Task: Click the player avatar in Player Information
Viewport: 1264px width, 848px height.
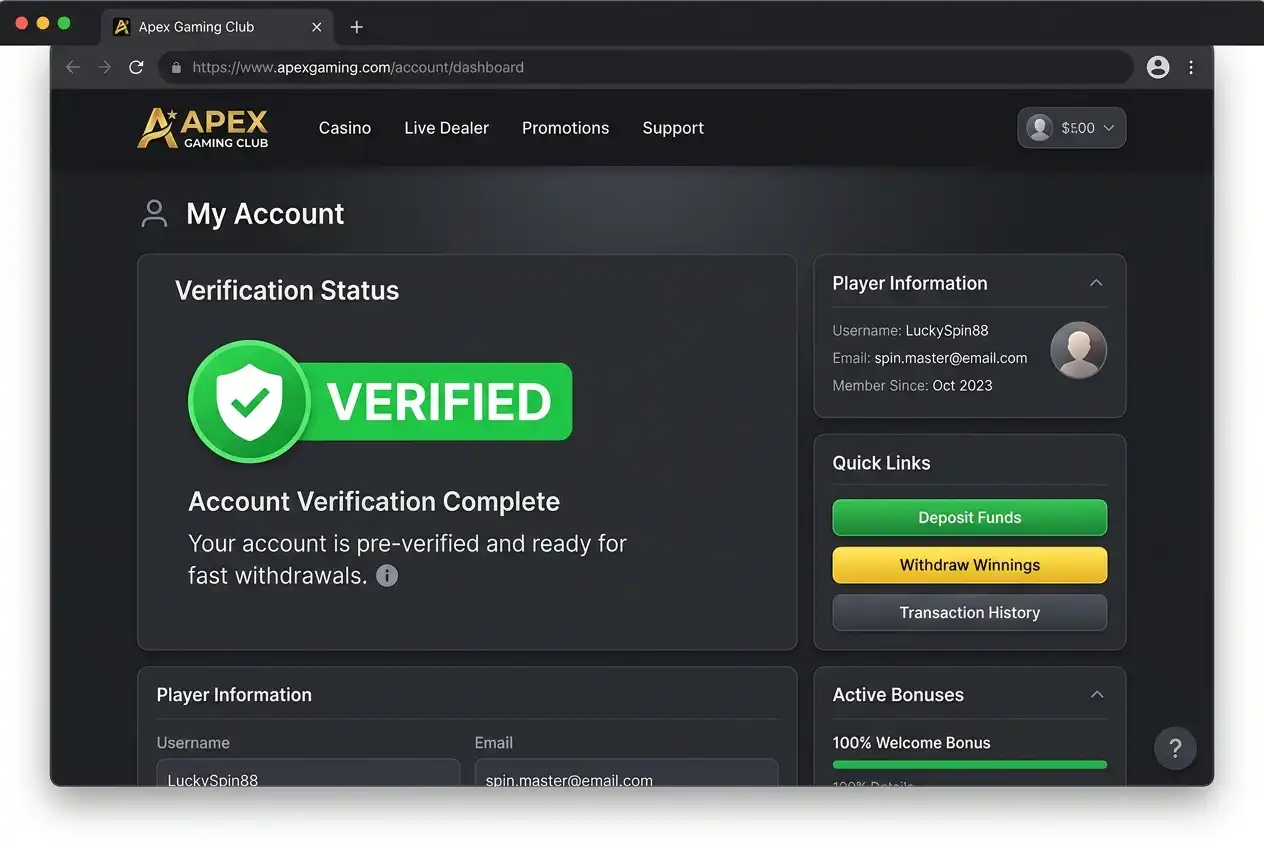Action: pos(1078,350)
